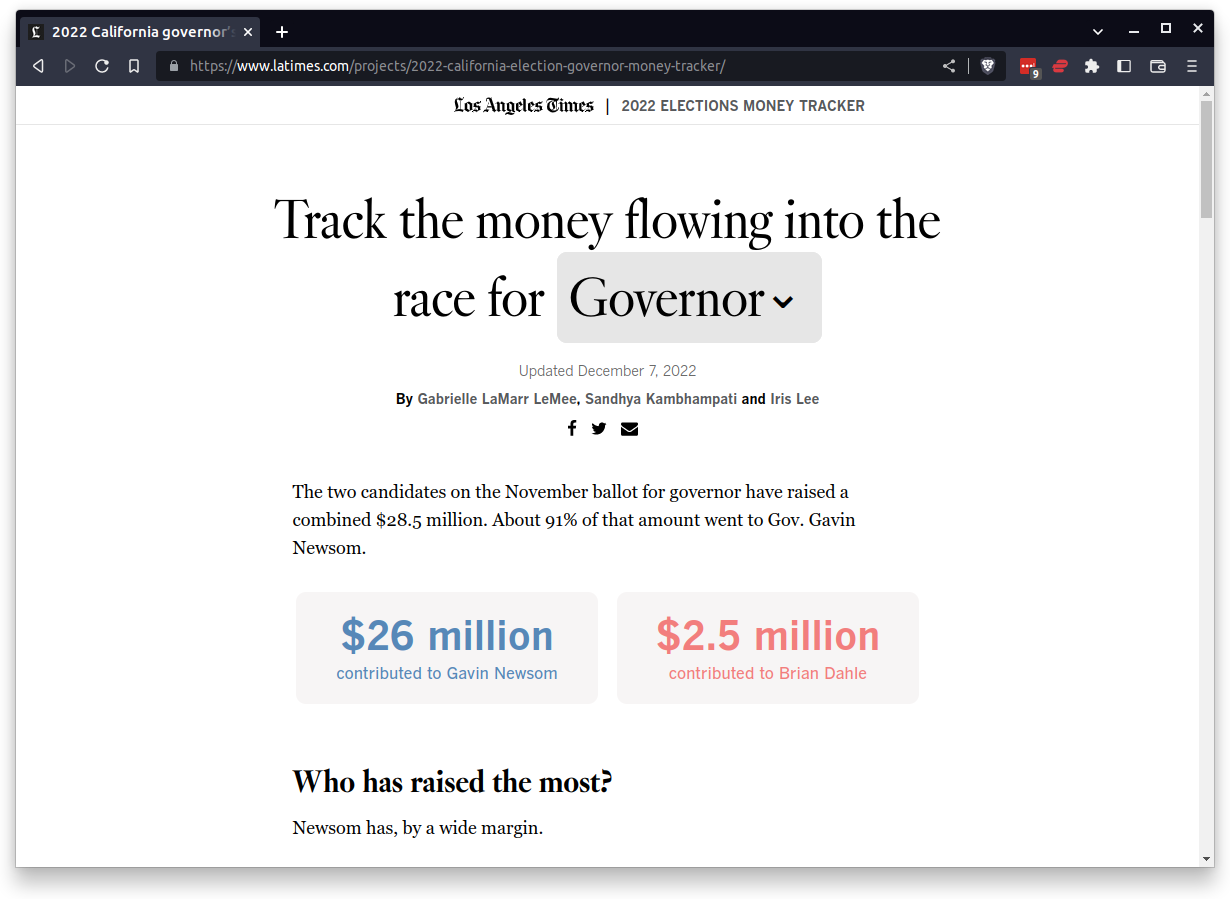Select the 2022 California governor tab

click(x=141, y=32)
